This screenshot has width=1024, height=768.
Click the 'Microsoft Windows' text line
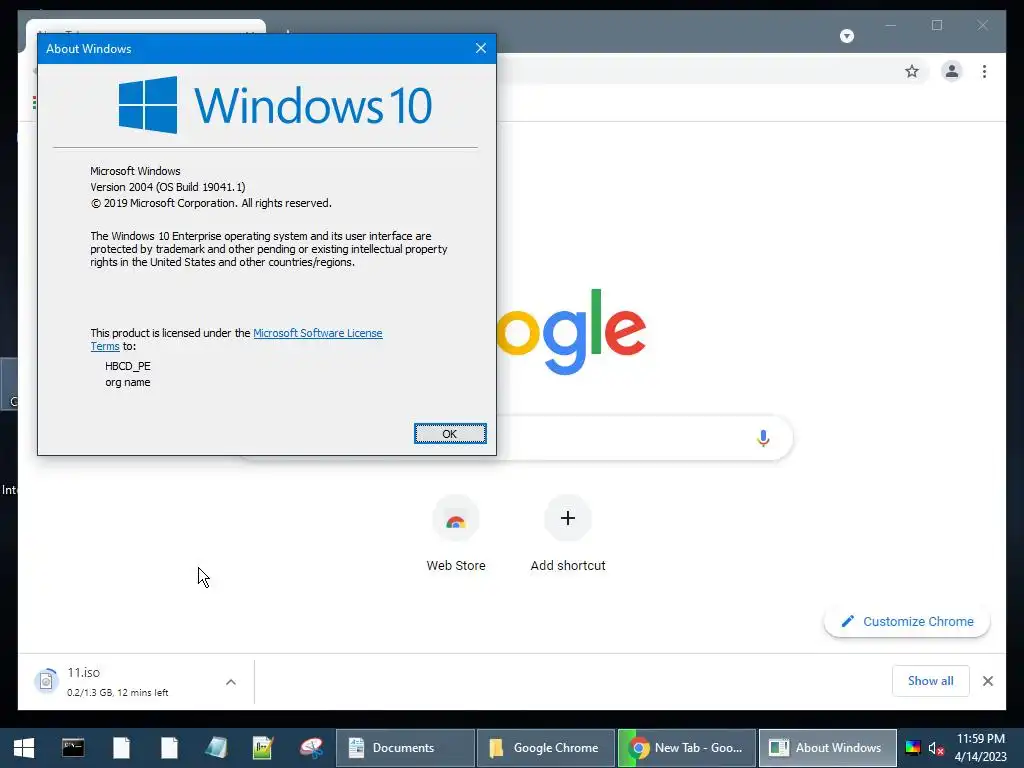pos(135,171)
